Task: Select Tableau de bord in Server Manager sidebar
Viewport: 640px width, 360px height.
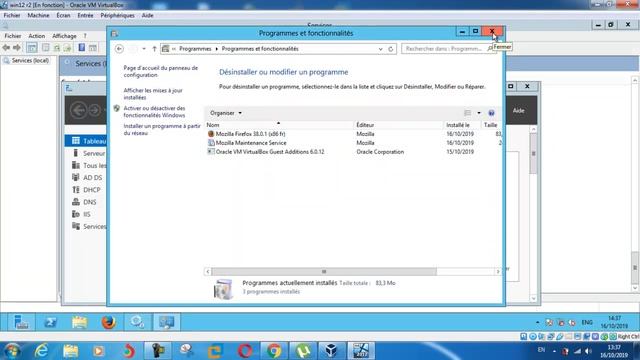Action: coord(86,141)
